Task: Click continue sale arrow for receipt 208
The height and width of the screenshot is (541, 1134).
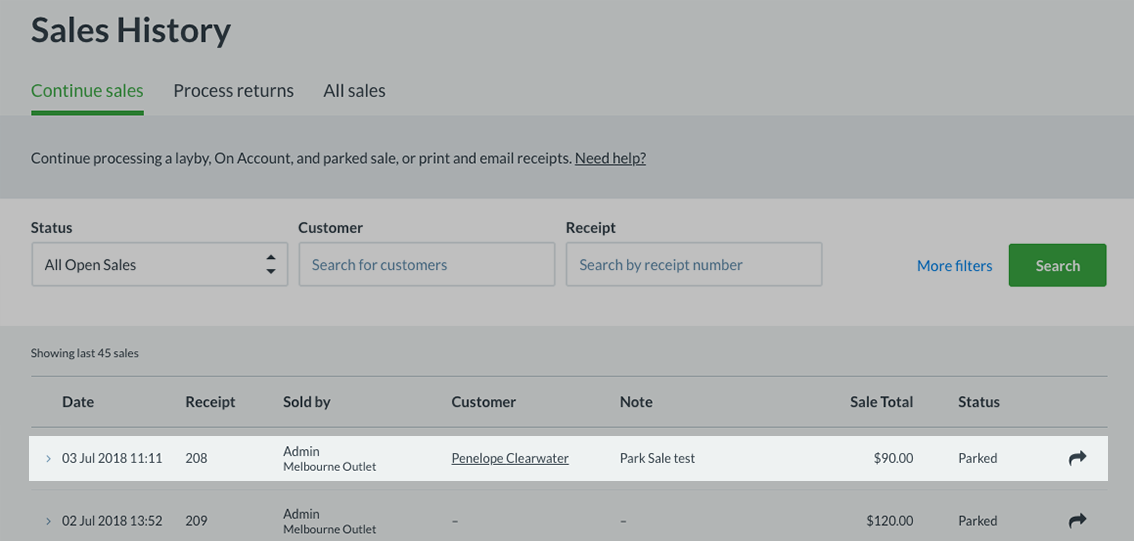Action: [x=1077, y=458]
